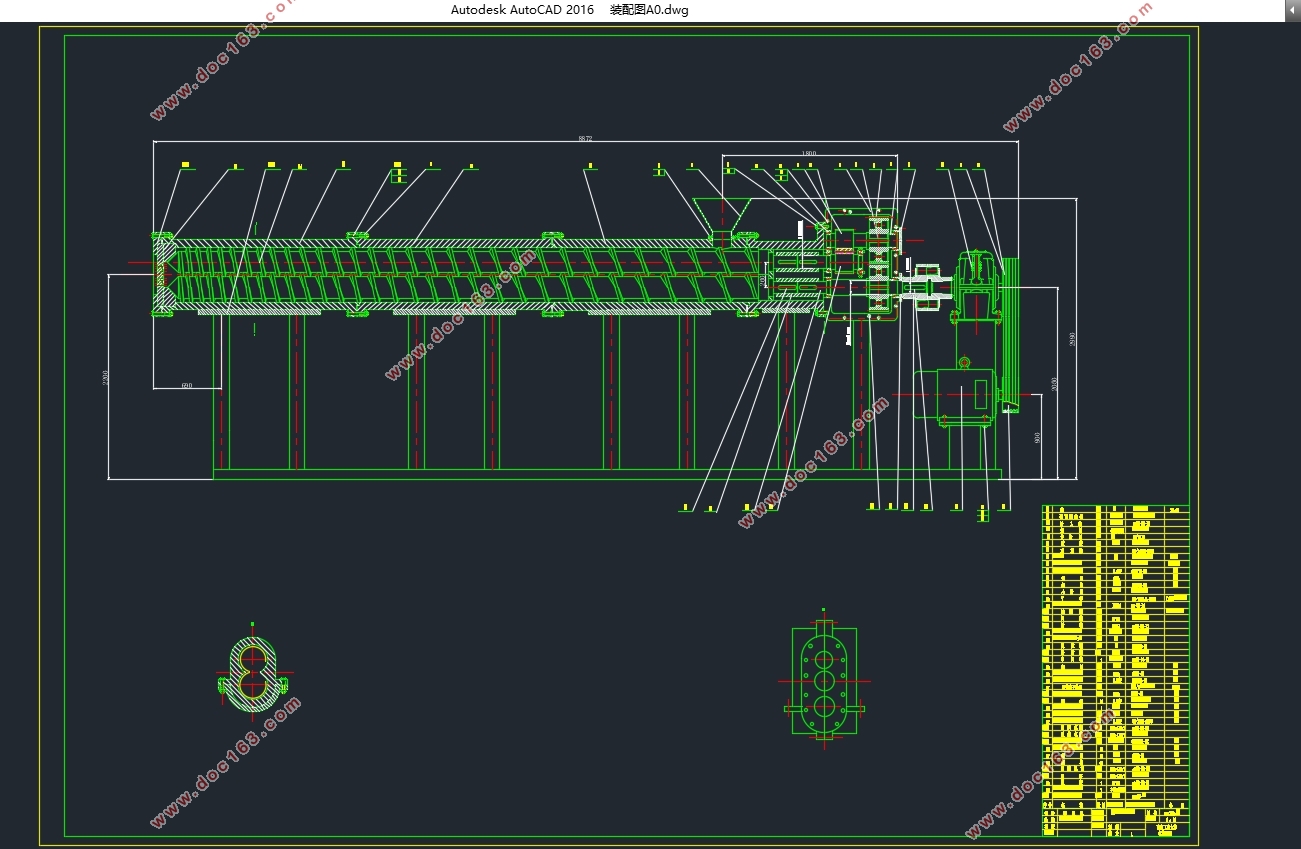Select the "1800" dimension text above gearbox

pos(808,153)
